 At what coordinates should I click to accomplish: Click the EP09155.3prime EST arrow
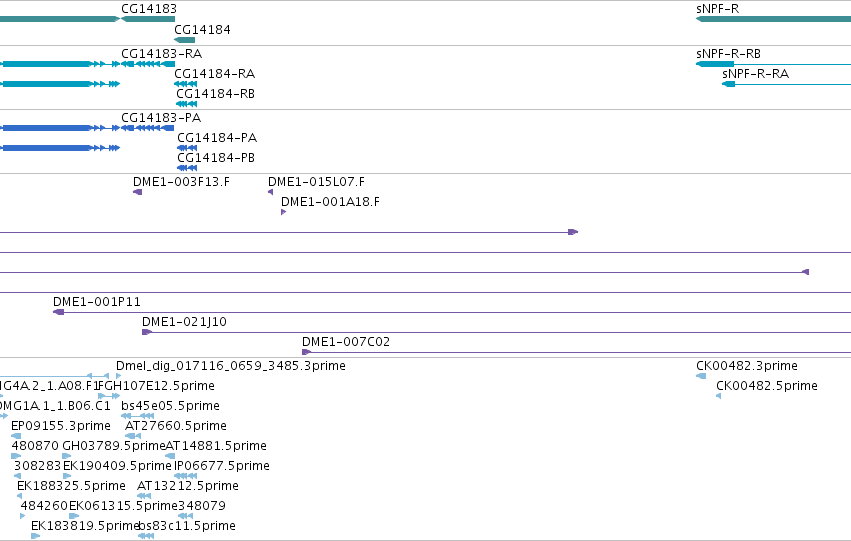(x=16, y=436)
